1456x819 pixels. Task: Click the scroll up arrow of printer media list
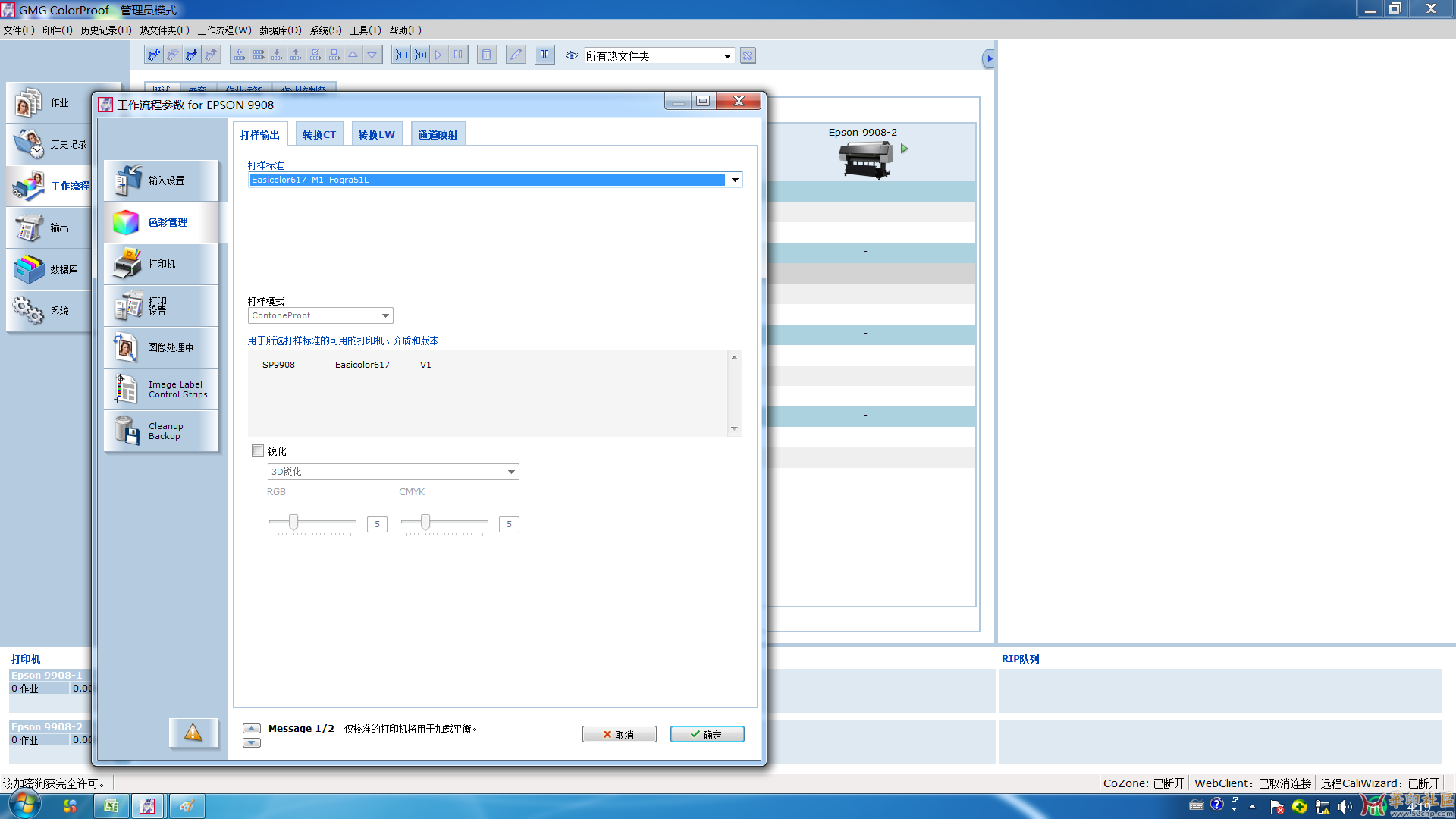click(734, 357)
